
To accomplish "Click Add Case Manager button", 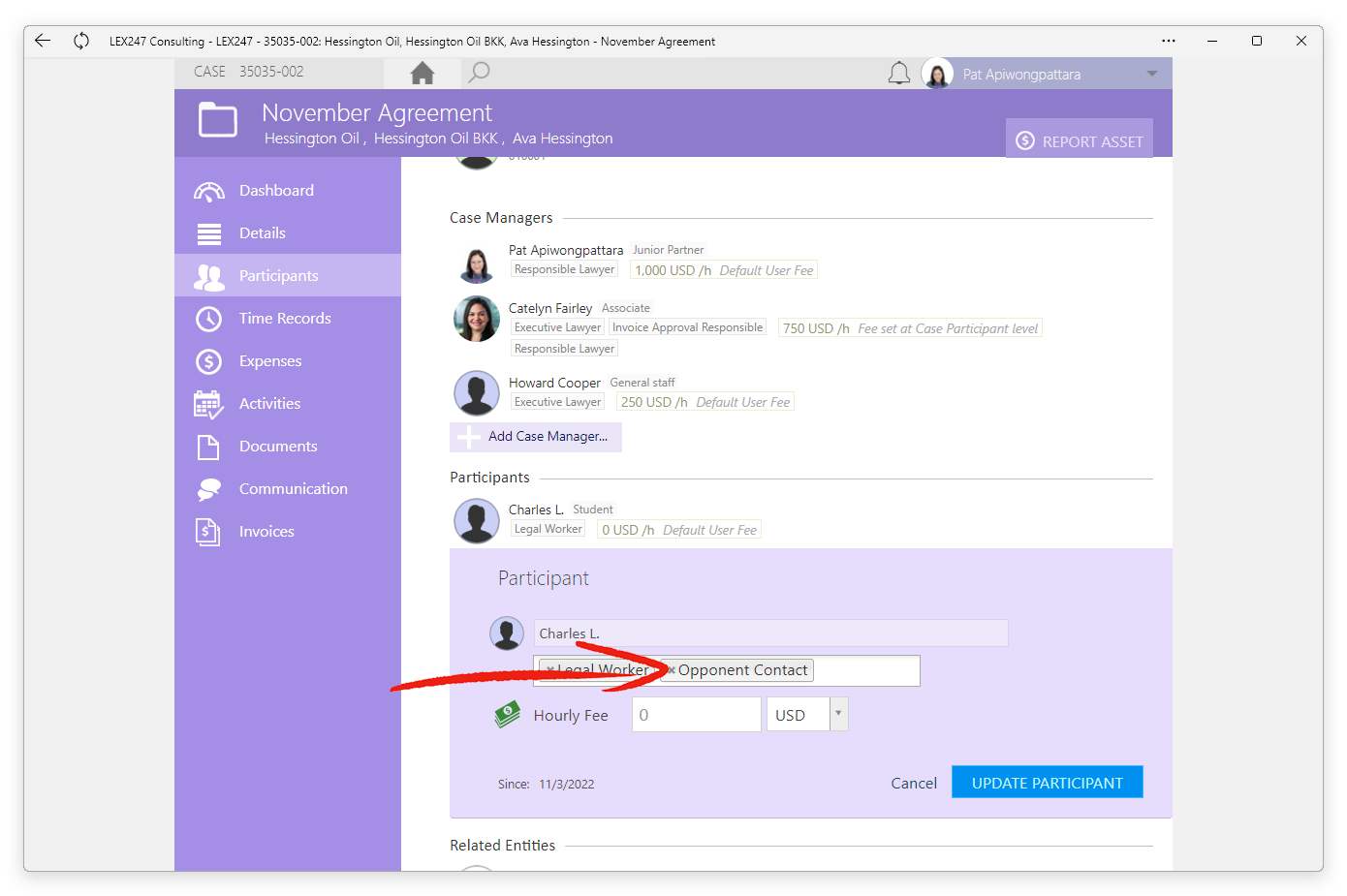I will (536, 437).
